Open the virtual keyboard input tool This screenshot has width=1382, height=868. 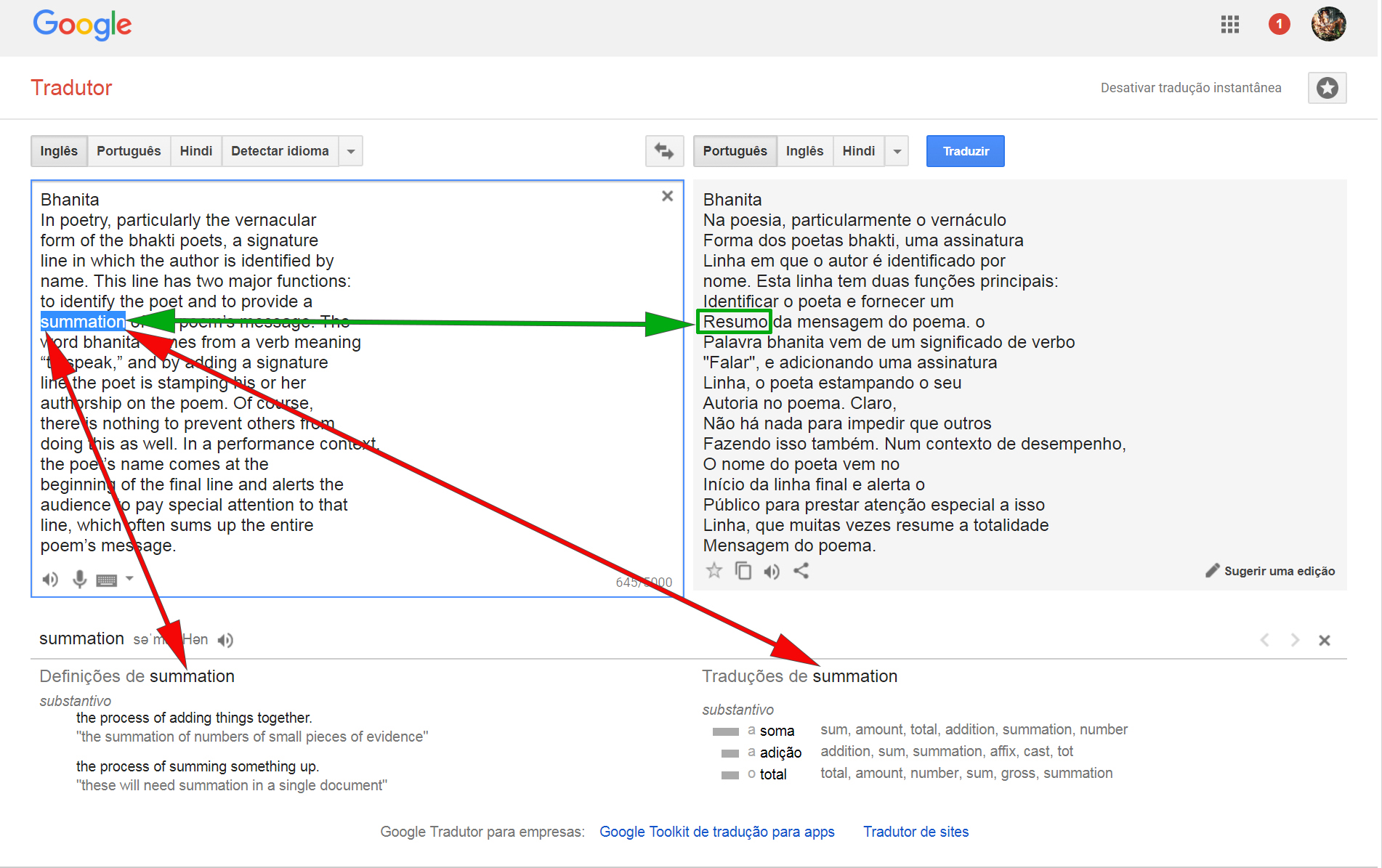[x=107, y=580]
